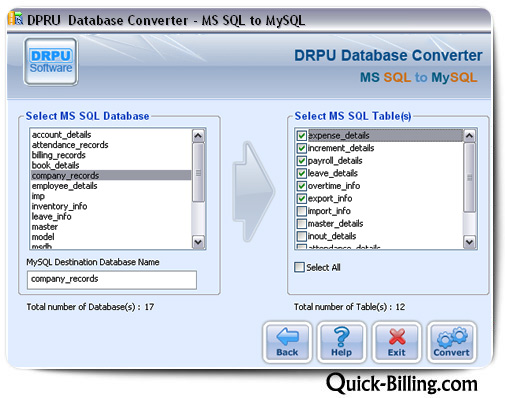
Task: Select company_records in database list
Action: click(x=111, y=175)
